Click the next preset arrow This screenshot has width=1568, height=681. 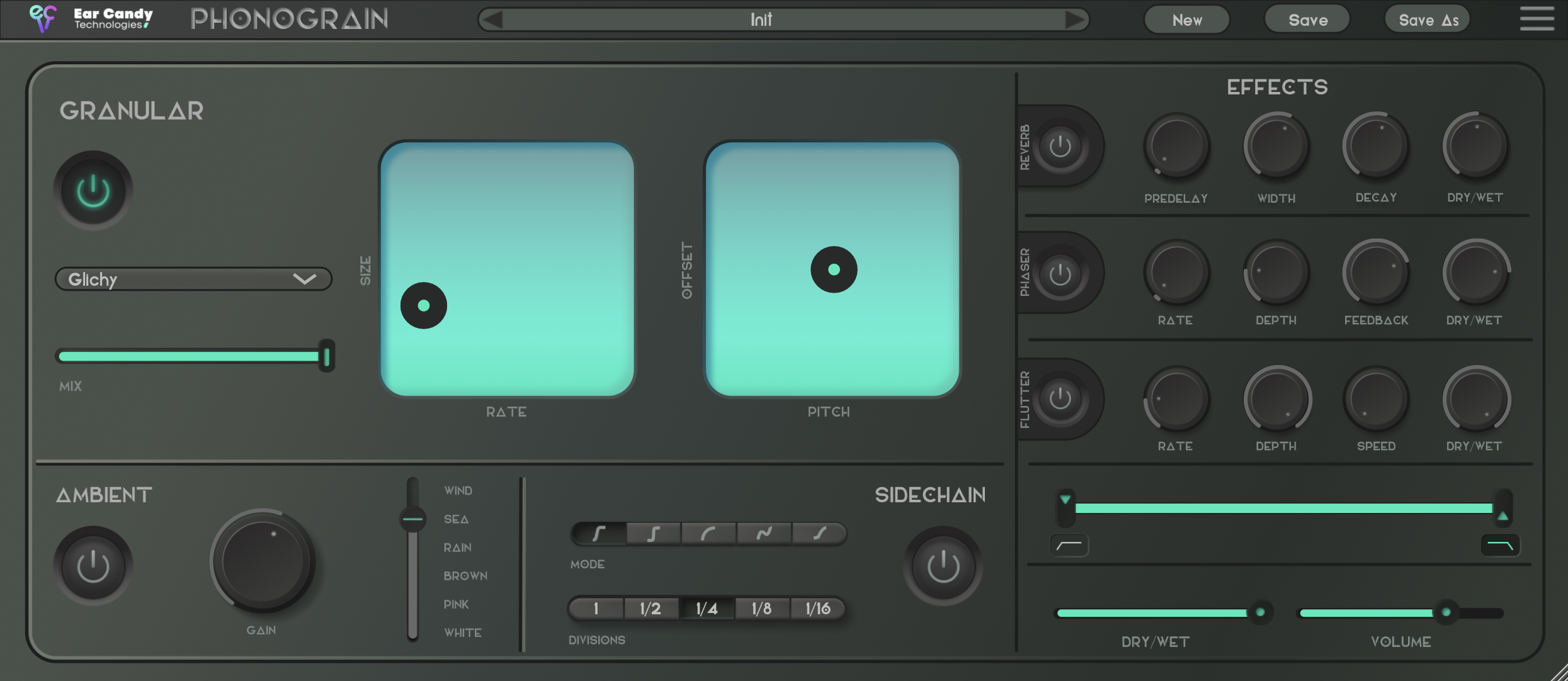coord(1076,20)
